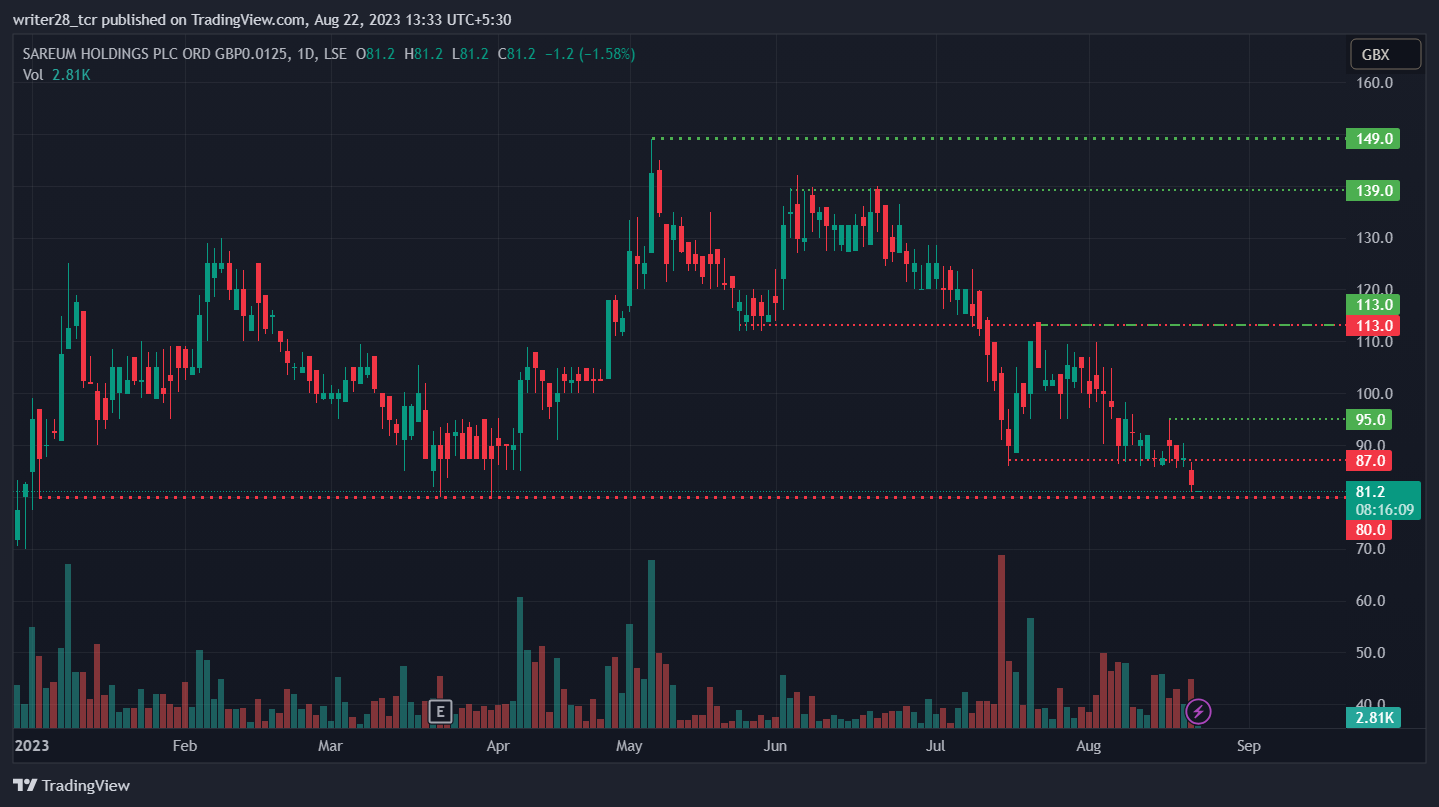1439x807 pixels.
Task: Click the Apr time axis label
Action: (498, 746)
